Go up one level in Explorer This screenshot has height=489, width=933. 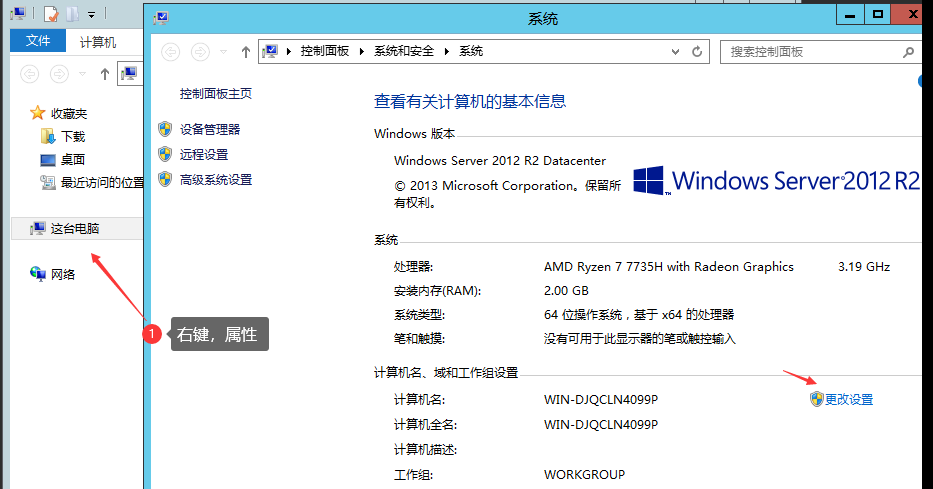coord(105,74)
